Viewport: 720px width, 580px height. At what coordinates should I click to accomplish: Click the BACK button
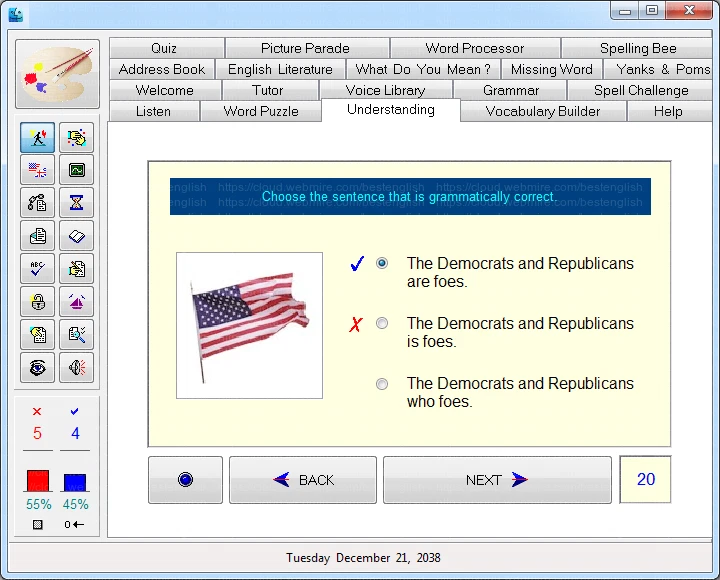(303, 480)
